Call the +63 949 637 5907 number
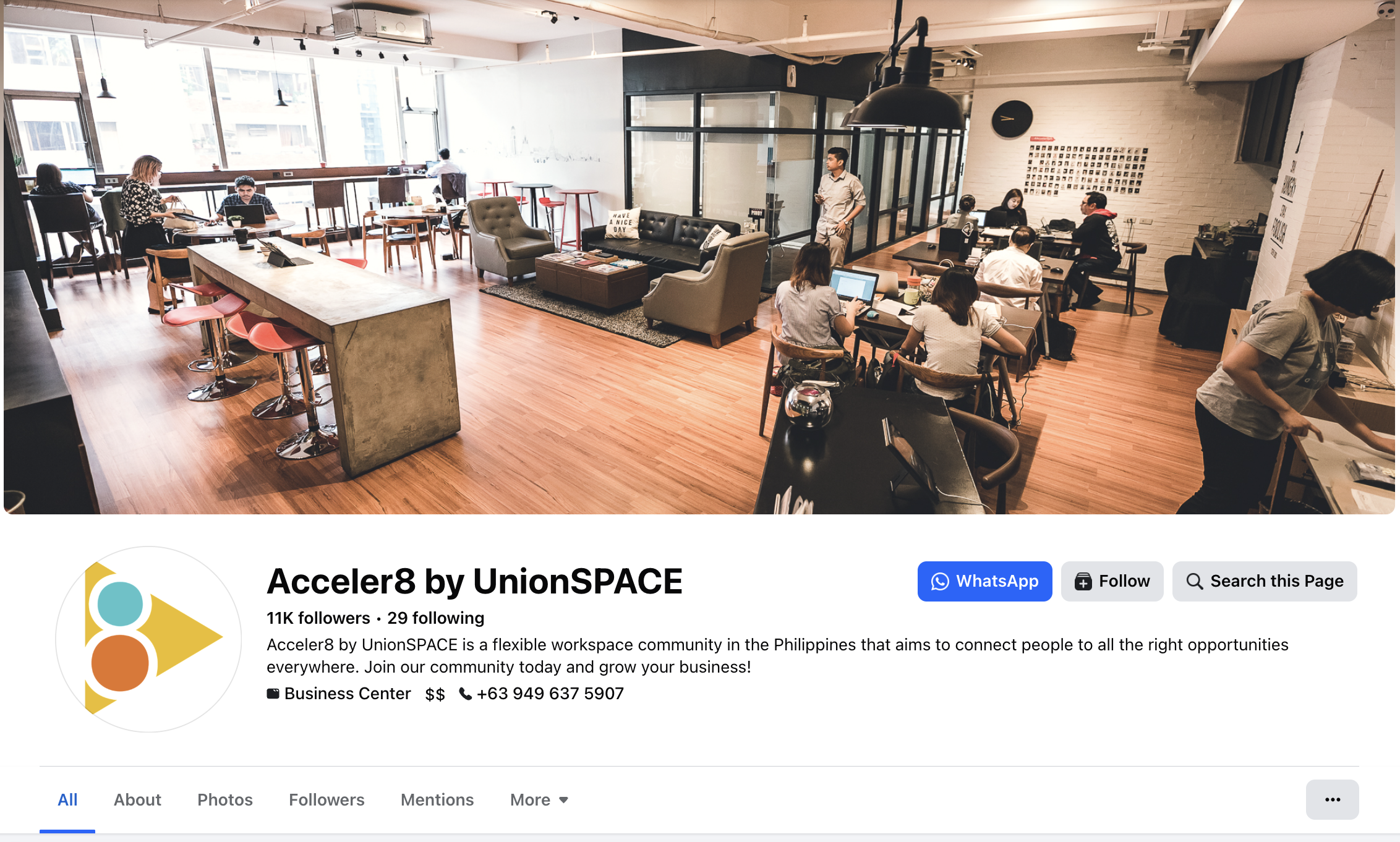The image size is (1400, 842). [x=550, y=694]
